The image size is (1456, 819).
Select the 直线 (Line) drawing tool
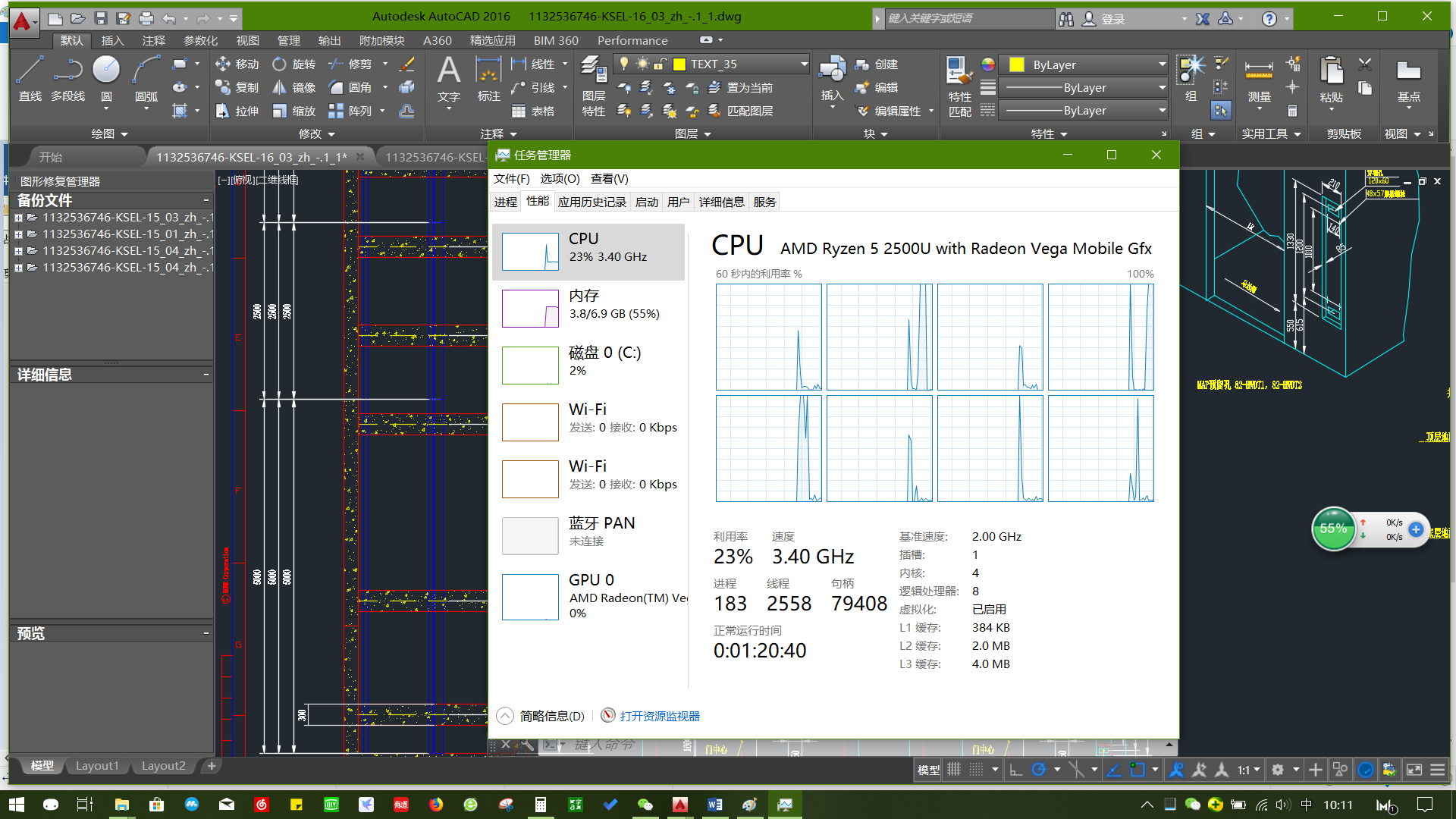[x=30, y=77]
